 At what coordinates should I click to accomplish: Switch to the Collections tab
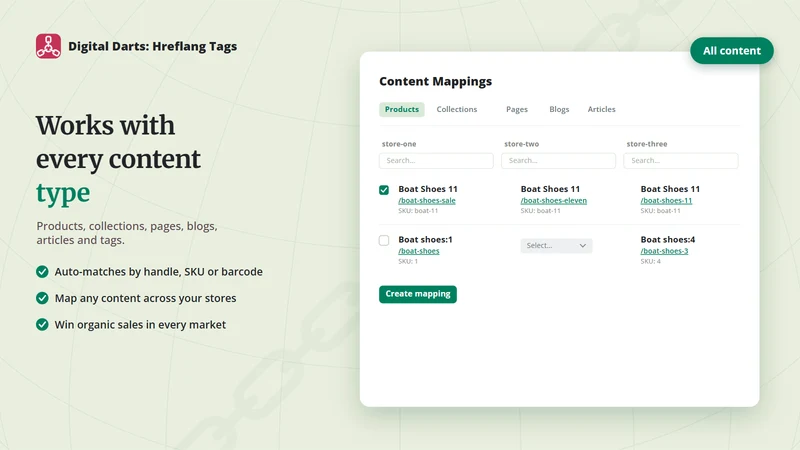[457, 109]
